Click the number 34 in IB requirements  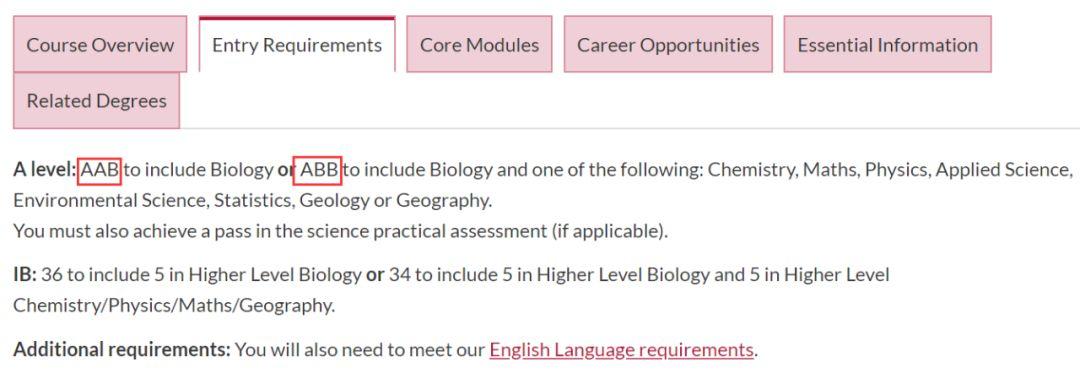(x=400, y=275)
